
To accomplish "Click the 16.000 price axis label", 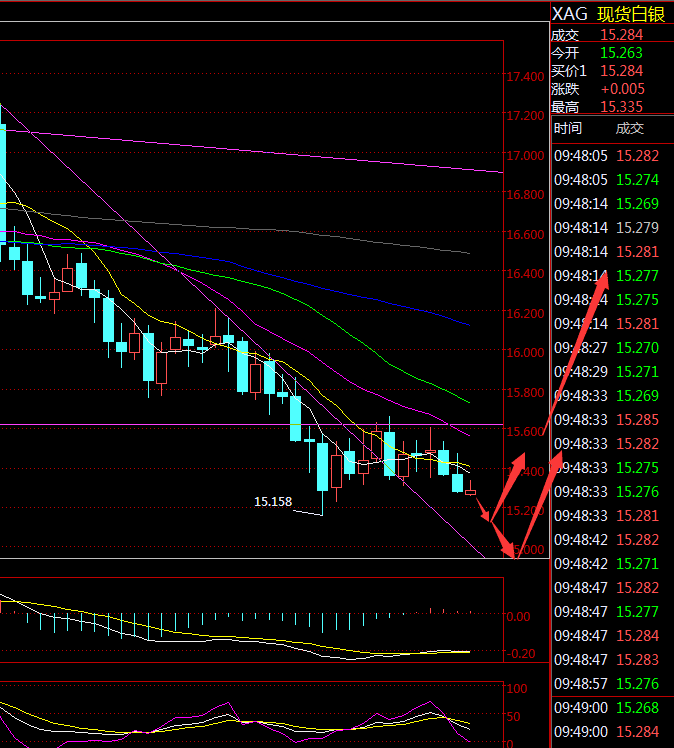I will [x=525, y=353].
